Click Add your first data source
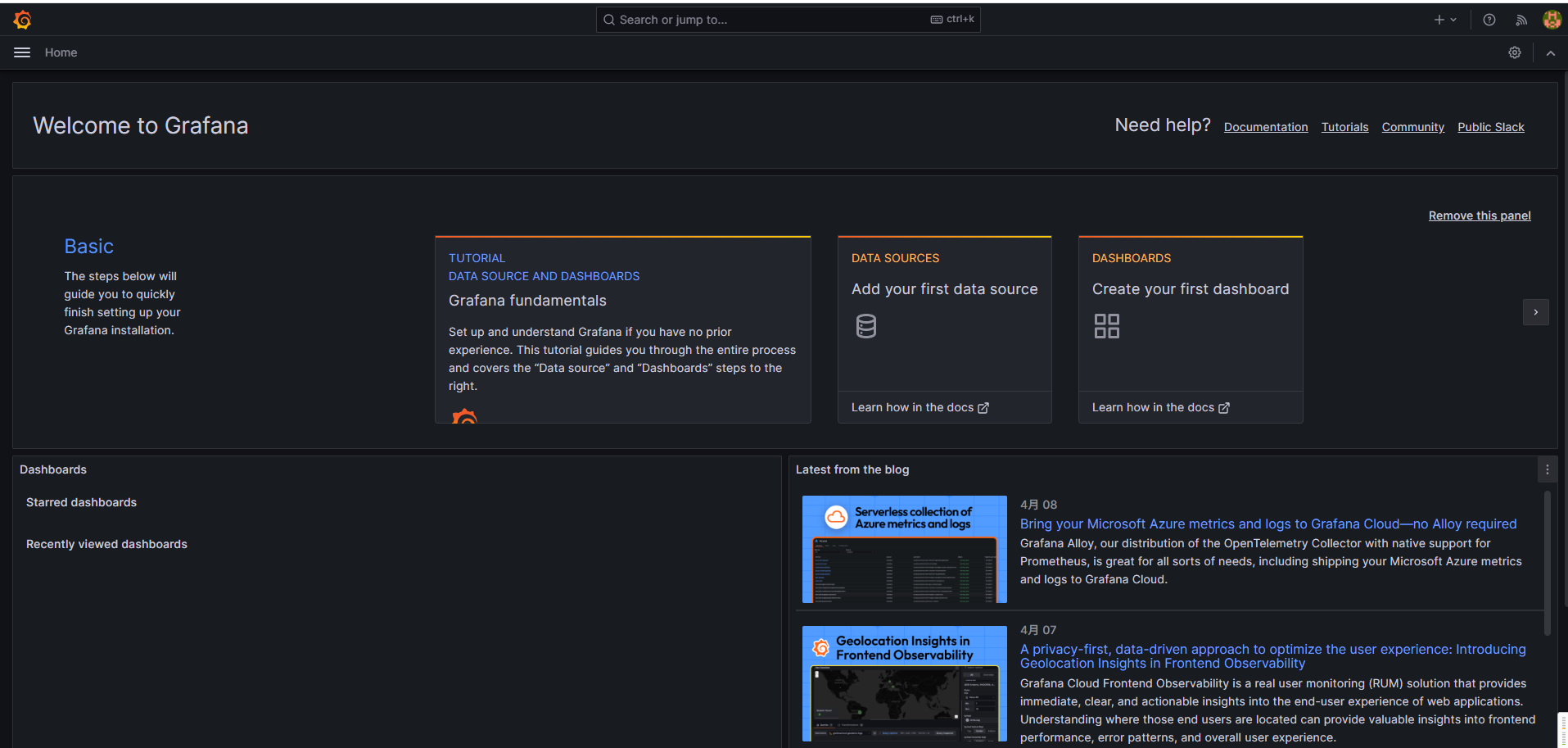 coord(944,289)
